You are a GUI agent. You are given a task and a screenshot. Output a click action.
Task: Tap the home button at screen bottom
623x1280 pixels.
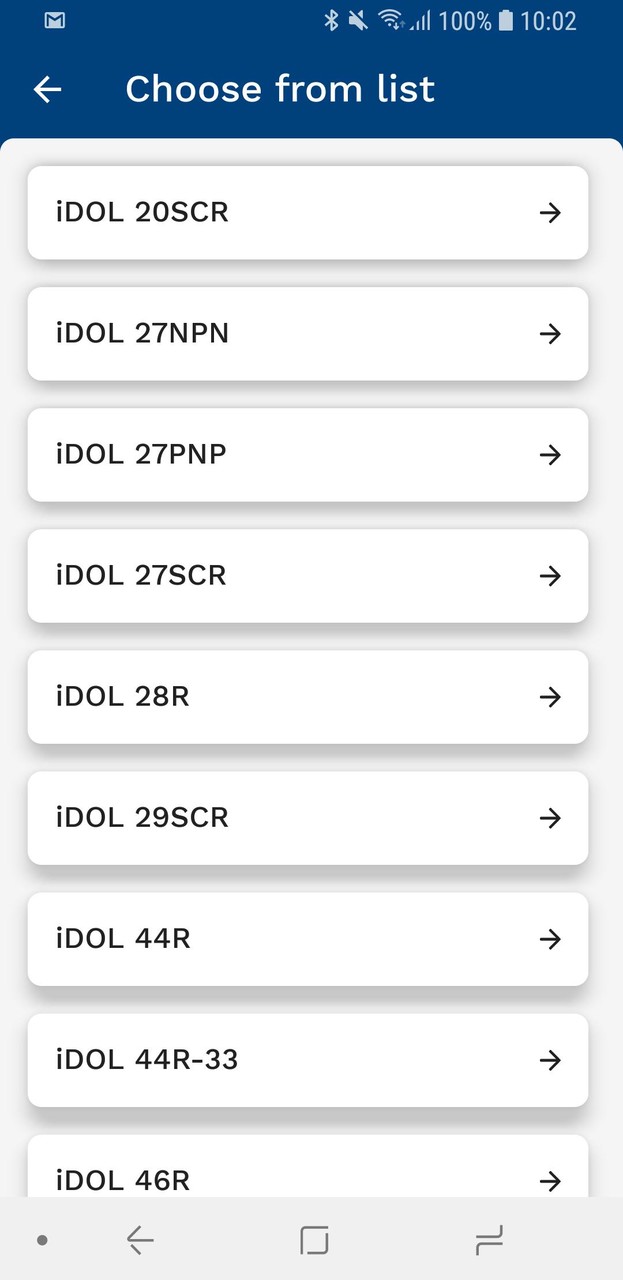click(x=314, y=1239)
